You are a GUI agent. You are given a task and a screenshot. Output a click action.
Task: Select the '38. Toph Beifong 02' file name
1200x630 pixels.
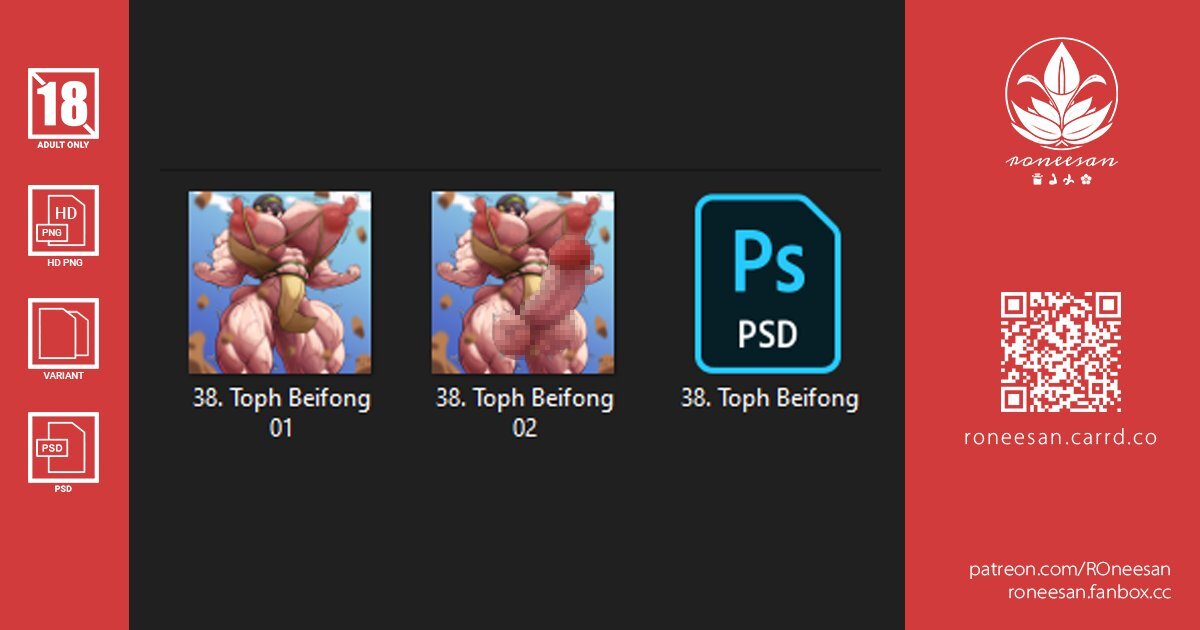coord(524,413)
